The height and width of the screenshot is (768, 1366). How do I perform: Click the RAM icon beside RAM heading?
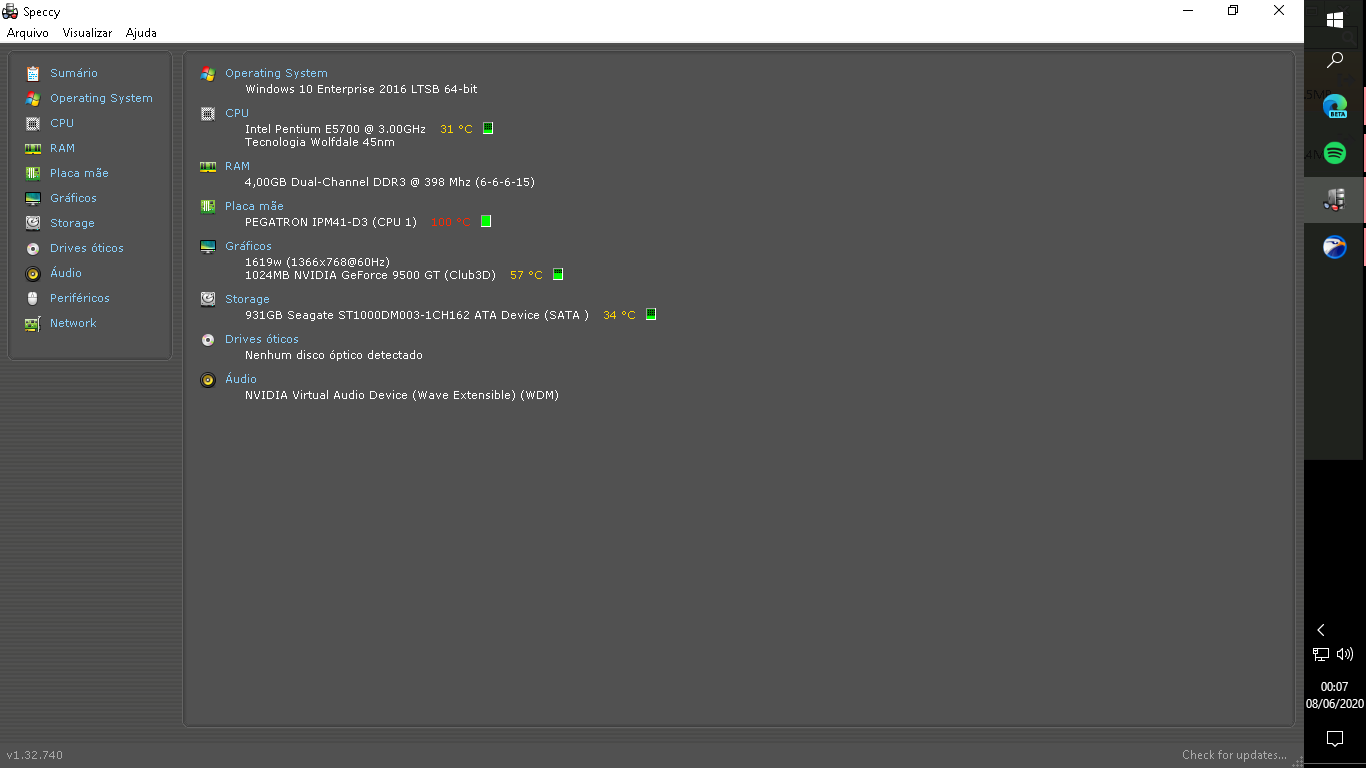tap(208, 166)
